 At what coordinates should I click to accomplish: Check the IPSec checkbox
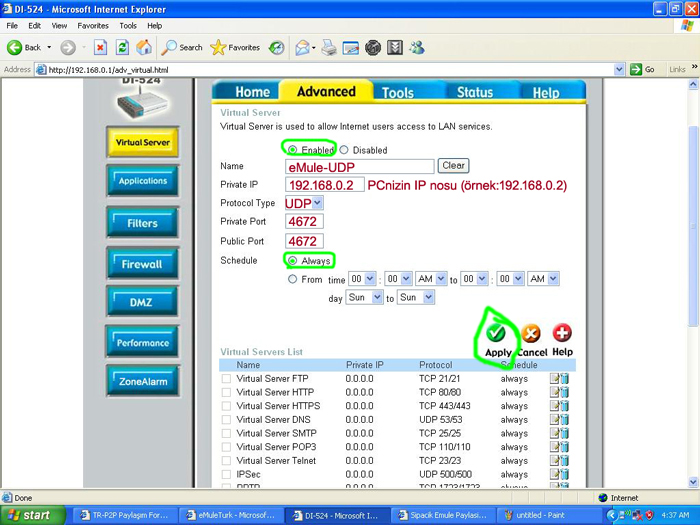click(x=226, y=474)
